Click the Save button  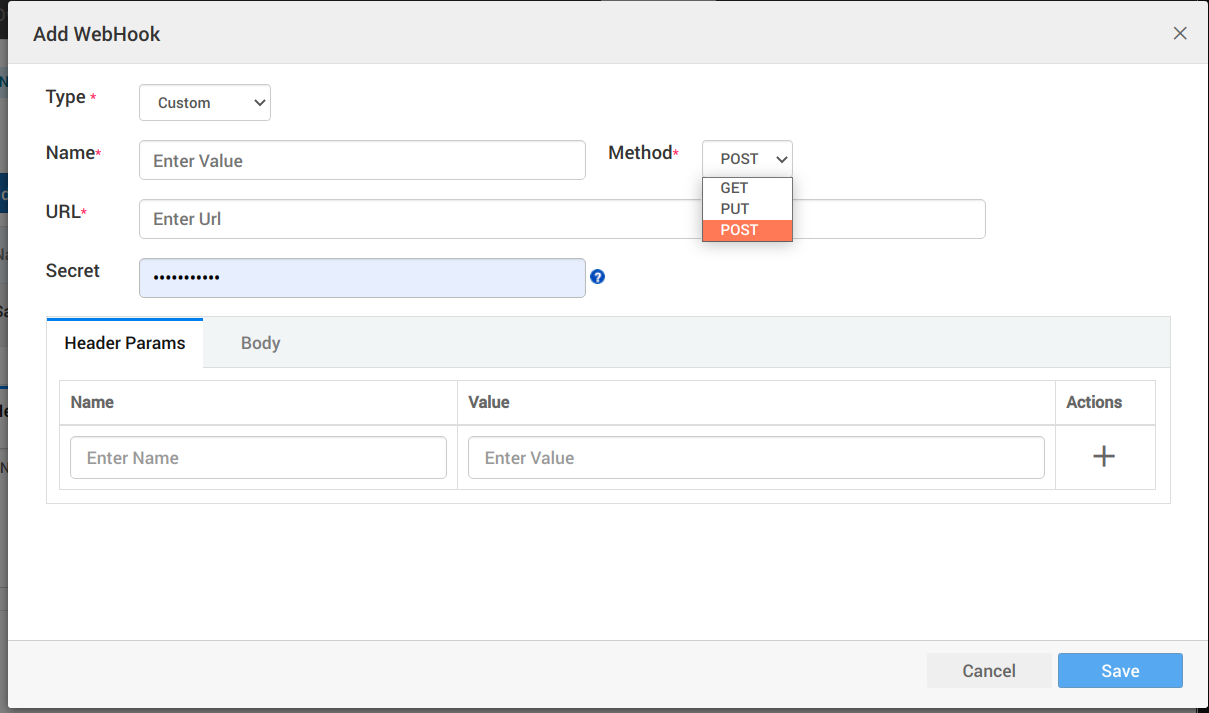(x=1120, y=670)
